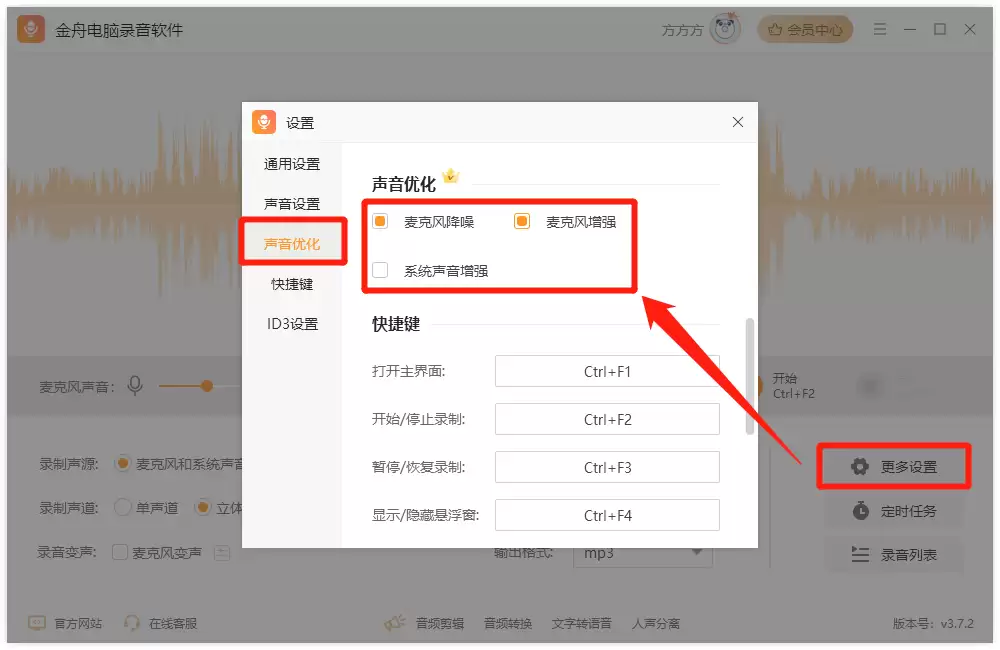
Task: Click the 更多设置 gear button
Action: tap(894, 466)
